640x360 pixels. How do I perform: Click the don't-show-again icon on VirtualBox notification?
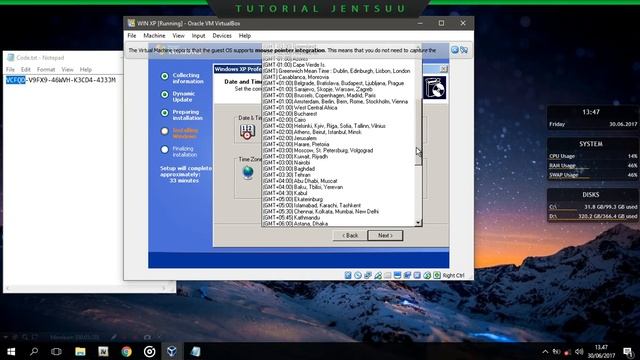[464, 50]
